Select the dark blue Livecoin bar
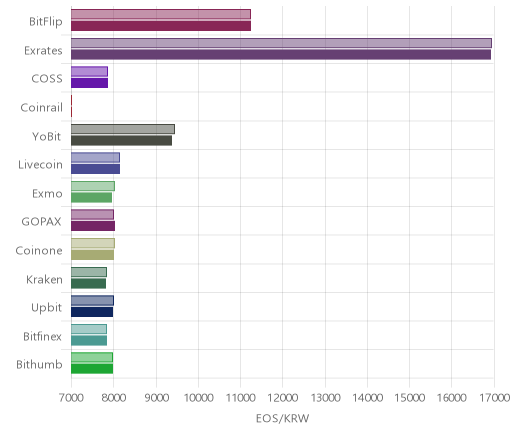This screenshot has height=436, width=512. (95, 169)
